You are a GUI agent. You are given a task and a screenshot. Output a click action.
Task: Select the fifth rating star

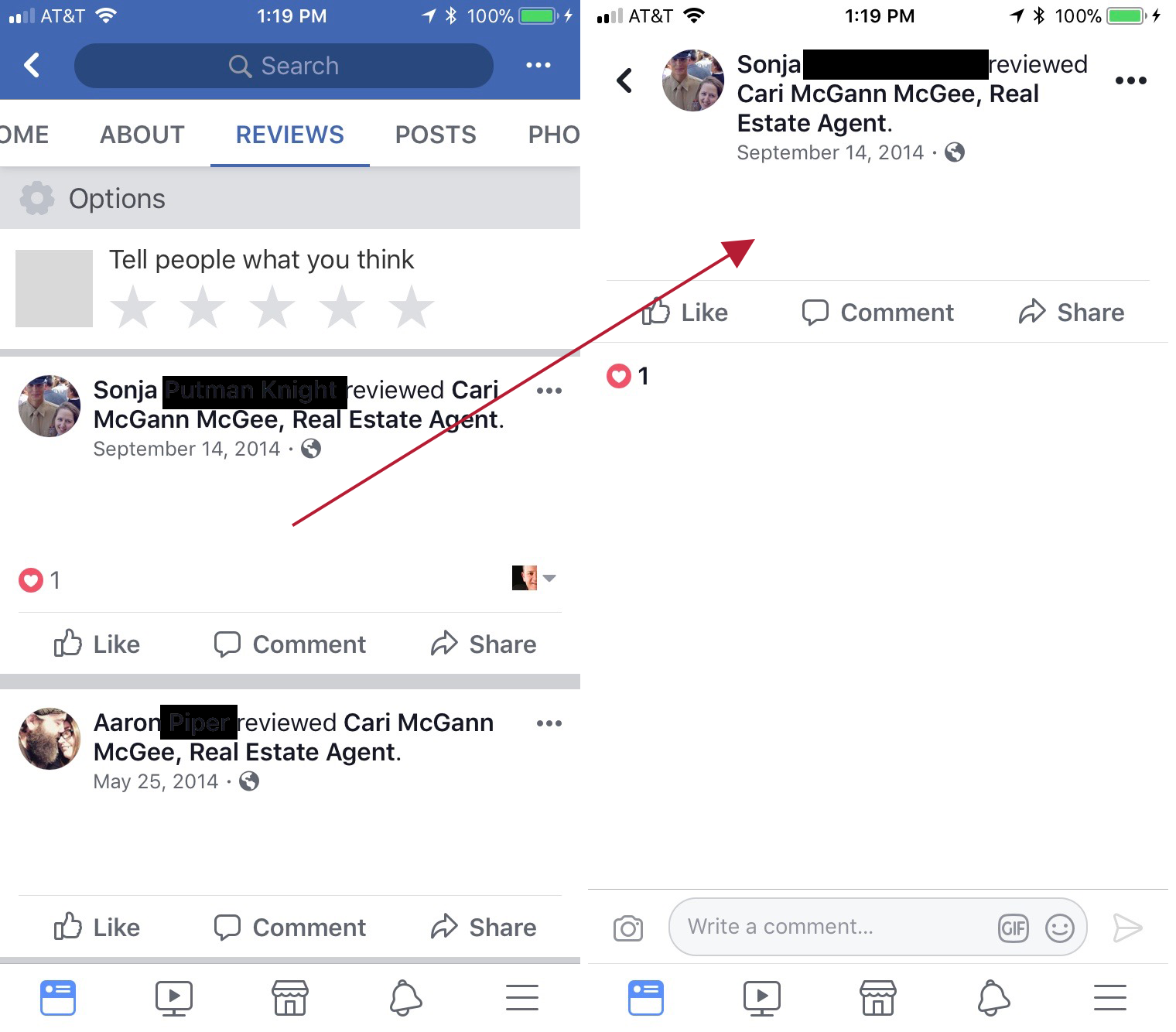point(411,306)
